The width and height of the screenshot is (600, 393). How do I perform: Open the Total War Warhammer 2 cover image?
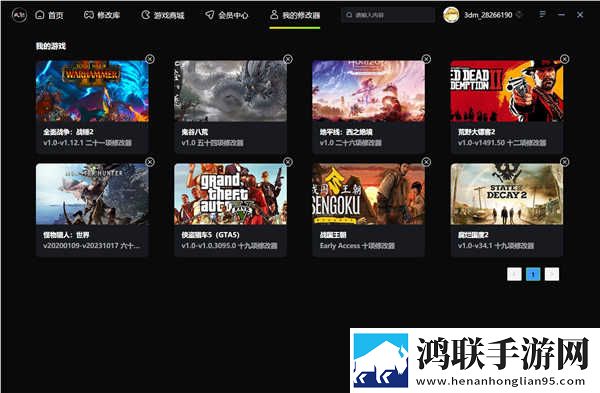pyautogui.click(x=92, y=91)
